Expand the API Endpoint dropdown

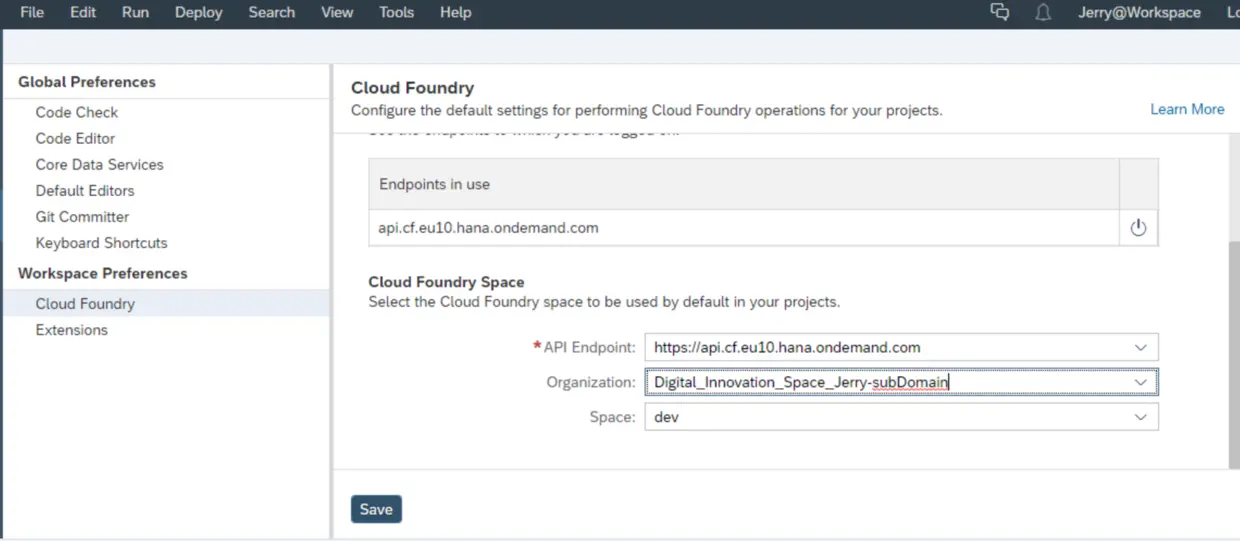(x=1140, y=348)
